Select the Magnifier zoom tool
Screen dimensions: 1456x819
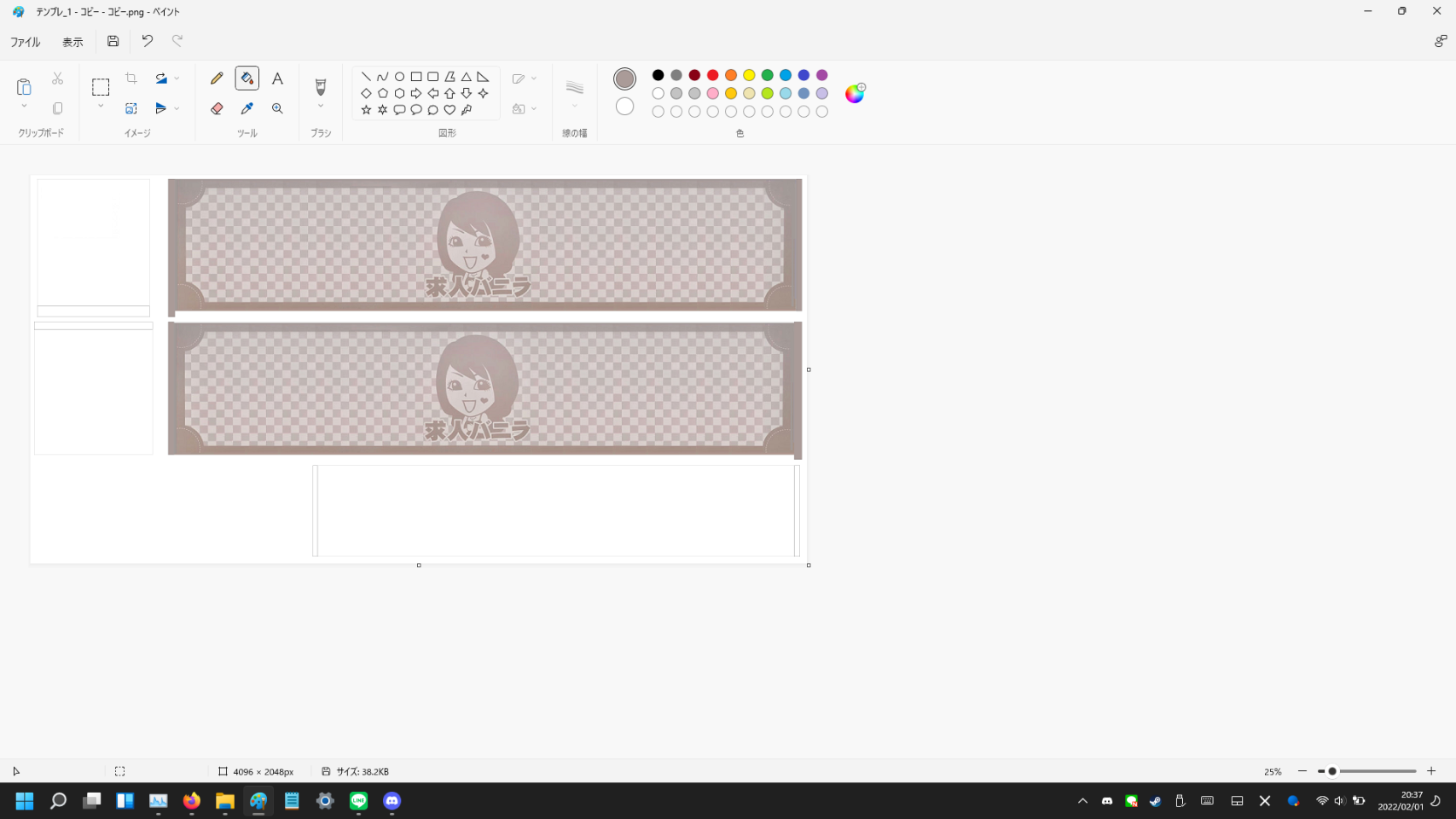point(277,108)
